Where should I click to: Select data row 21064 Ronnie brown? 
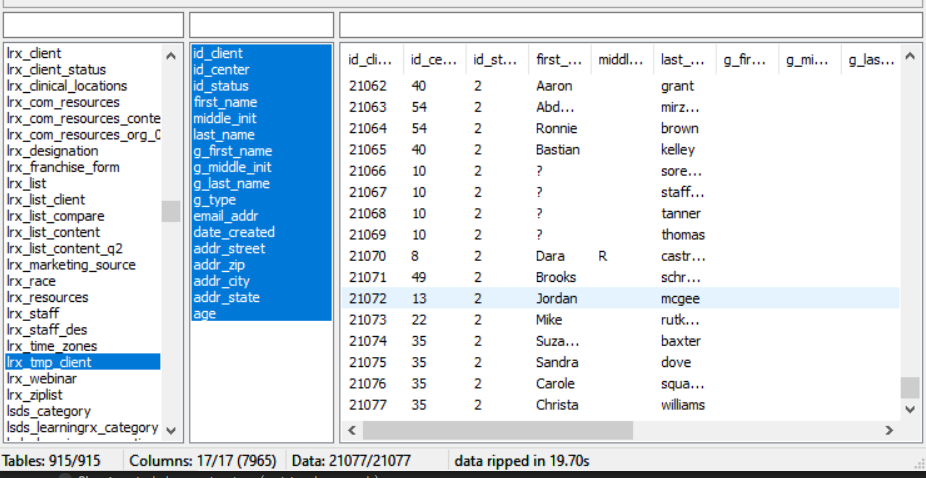(620, 128)
